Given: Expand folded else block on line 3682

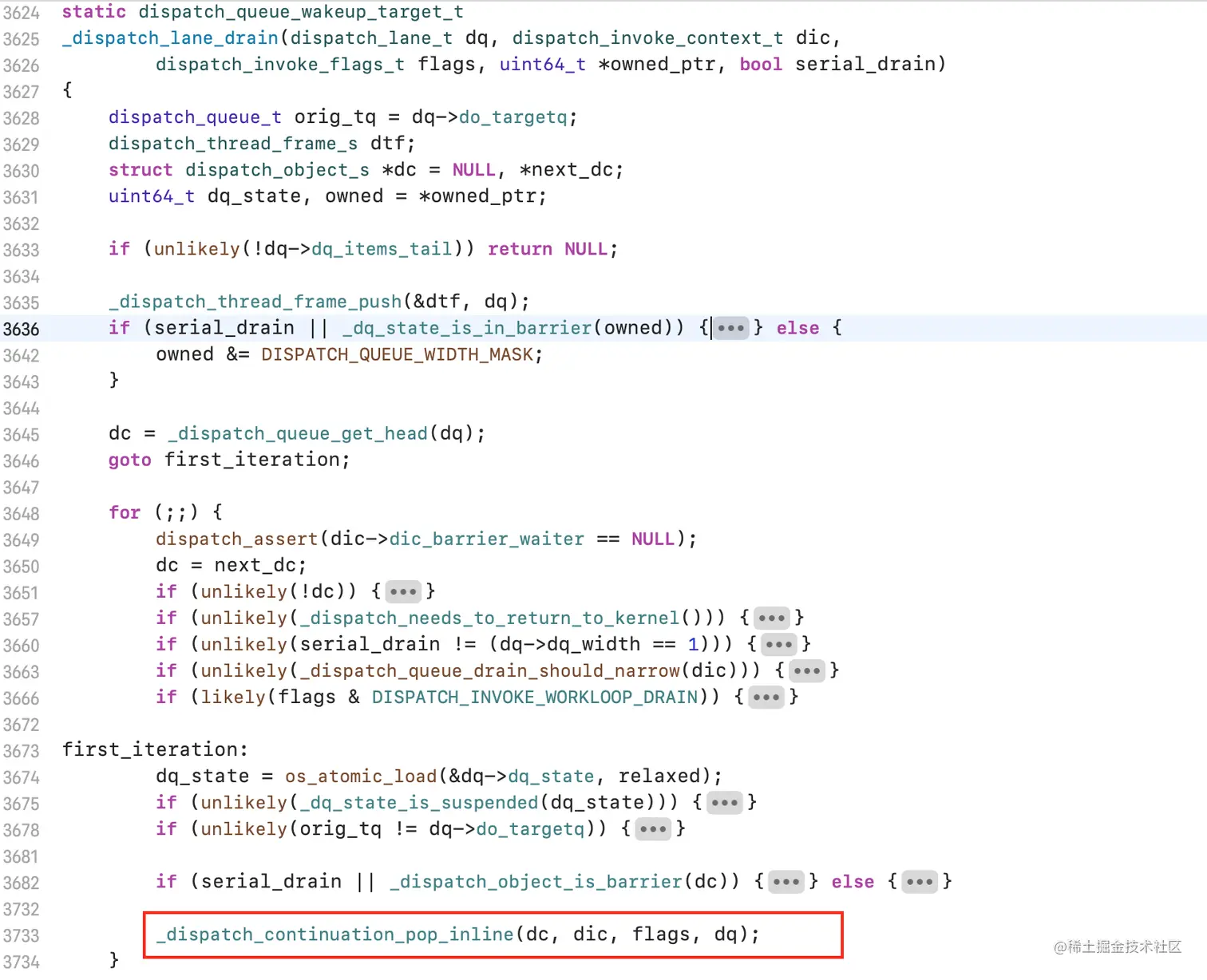Looking at the screenshot, I should 920,881.
